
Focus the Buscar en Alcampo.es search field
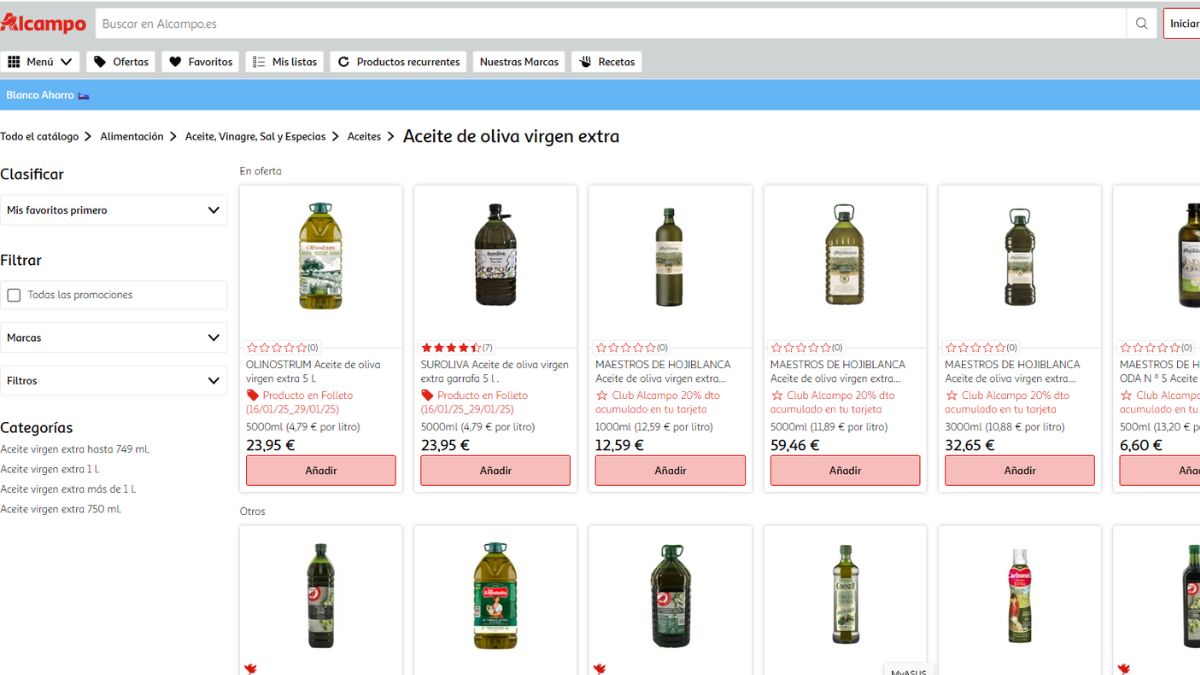[x=611, y=24]
